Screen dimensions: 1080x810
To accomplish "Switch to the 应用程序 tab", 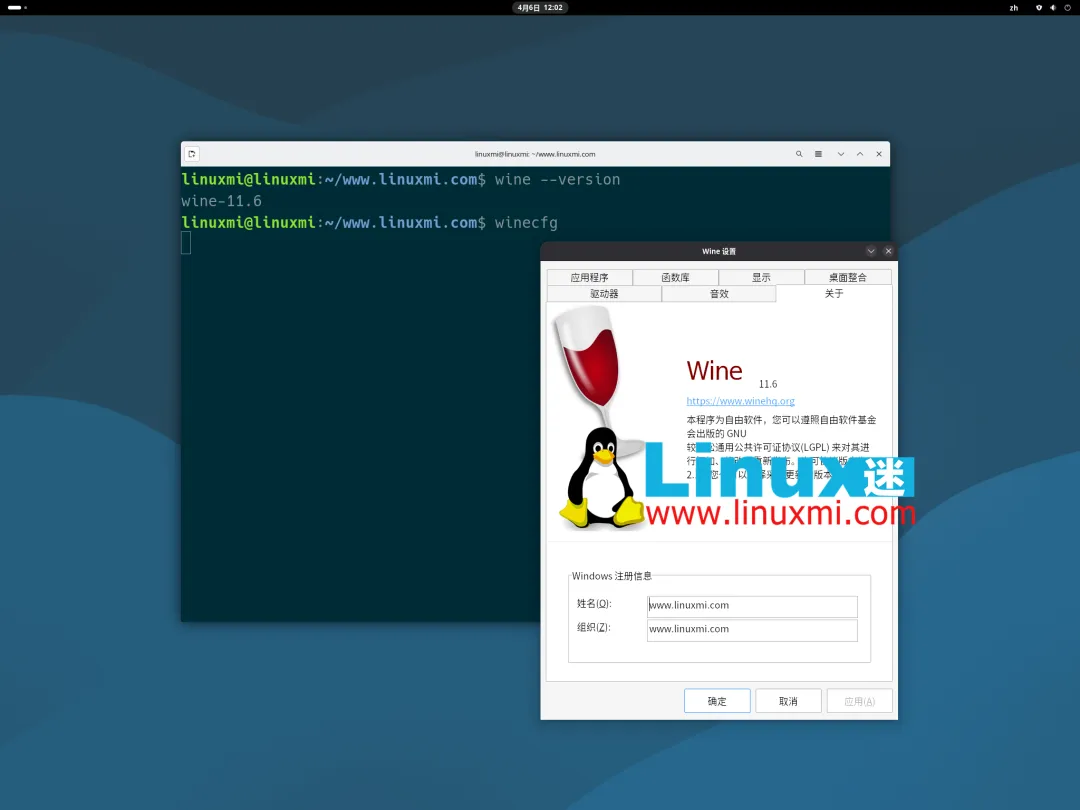I will [590, 277].
